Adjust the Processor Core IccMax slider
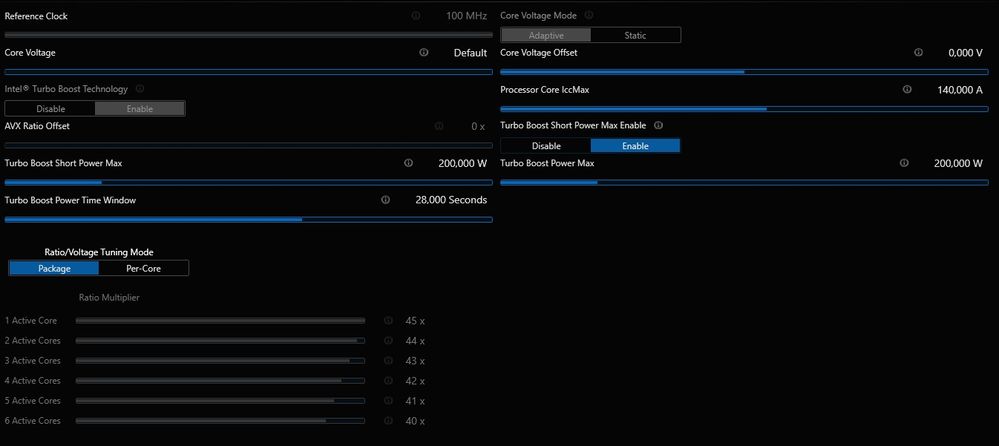 point(744,109)
